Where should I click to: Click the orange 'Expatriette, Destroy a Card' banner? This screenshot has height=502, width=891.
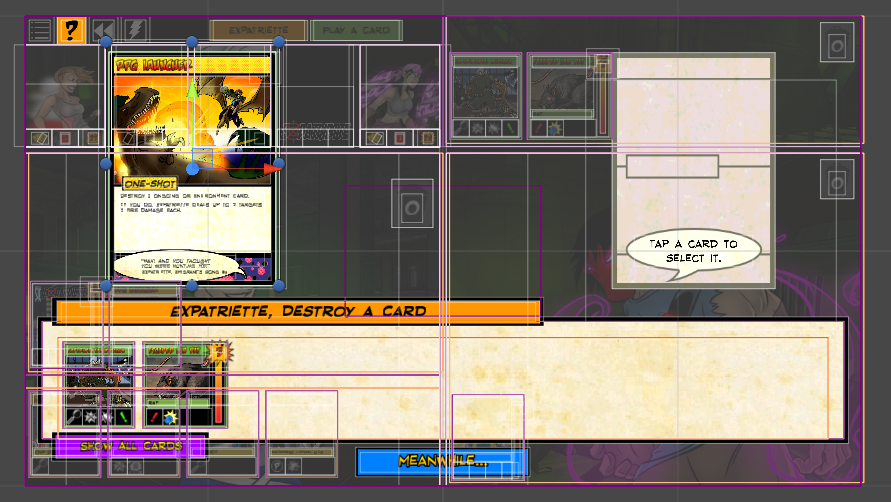pyautogui.click(x=298, y=311)
